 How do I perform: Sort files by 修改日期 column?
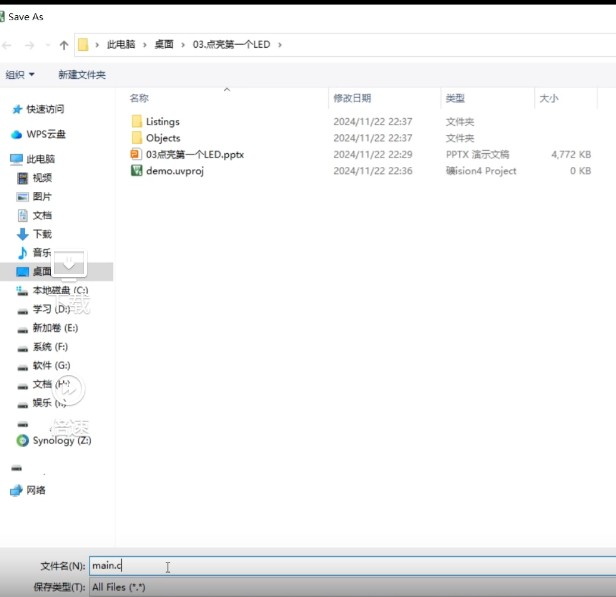coord(352,98)
